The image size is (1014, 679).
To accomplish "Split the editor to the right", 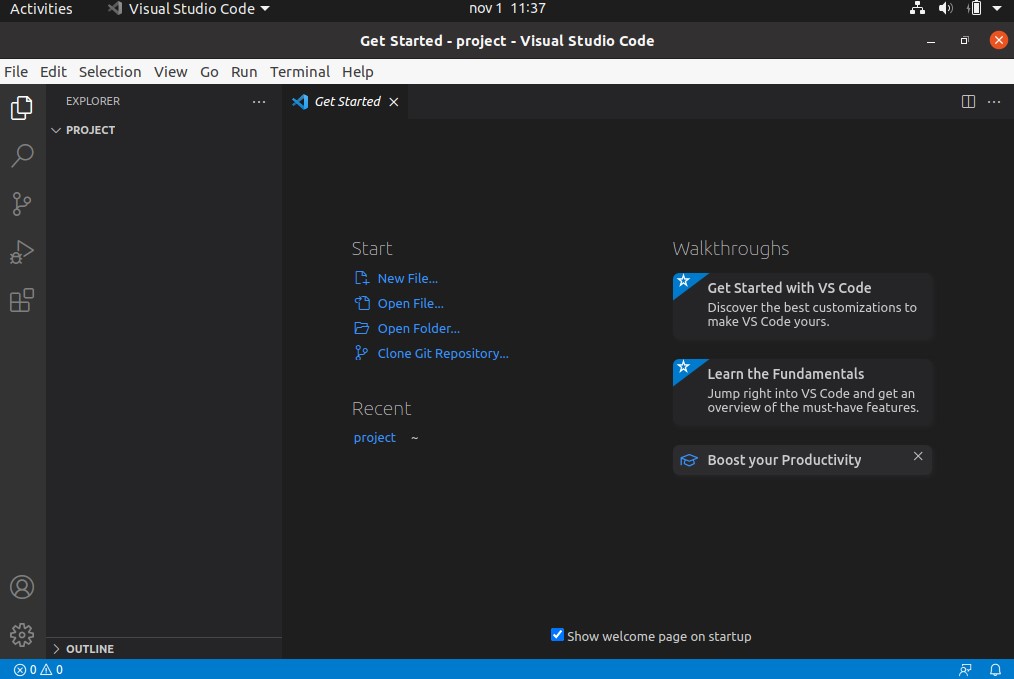I will (968, 102).
